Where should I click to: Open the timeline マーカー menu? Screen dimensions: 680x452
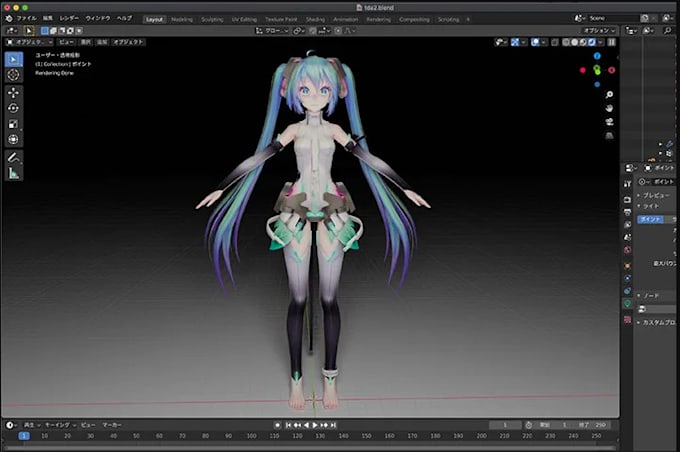(111, 425)
